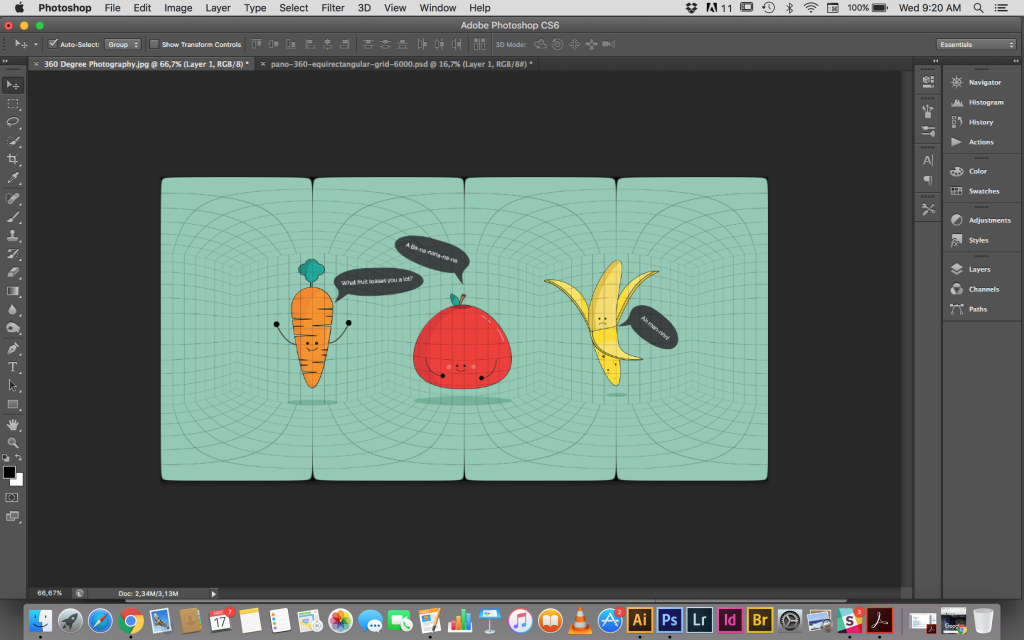Toggle the Auto-Select checkbox

pyautogui.click(x=53, y=44)
